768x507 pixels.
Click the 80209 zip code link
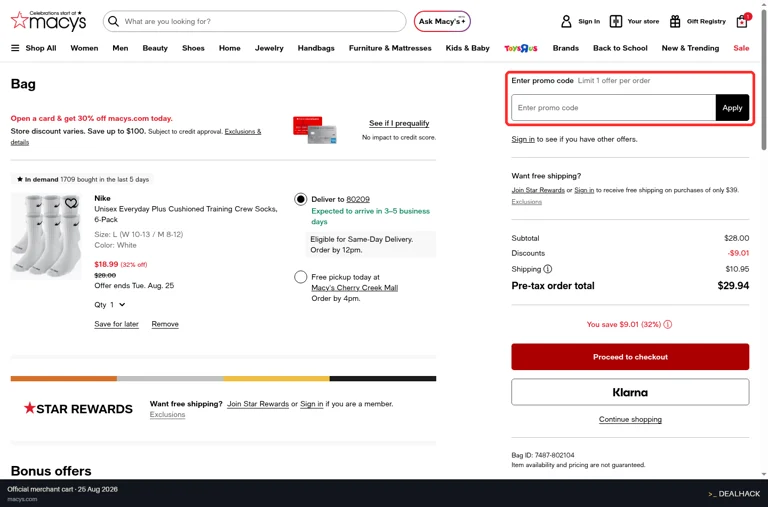coord(358,199)
